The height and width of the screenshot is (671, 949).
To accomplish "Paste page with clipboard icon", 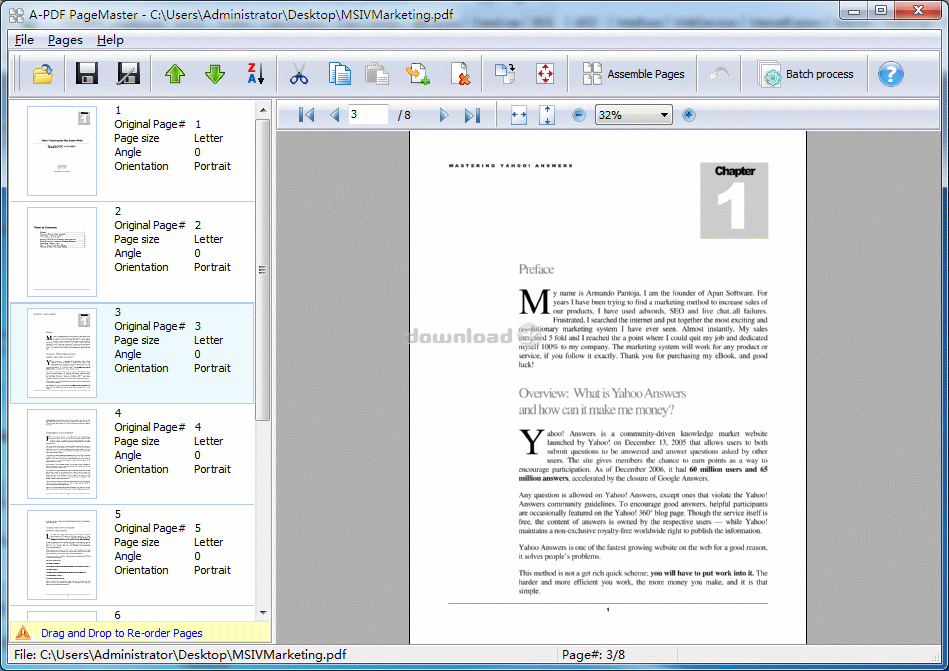I will 377,74.
